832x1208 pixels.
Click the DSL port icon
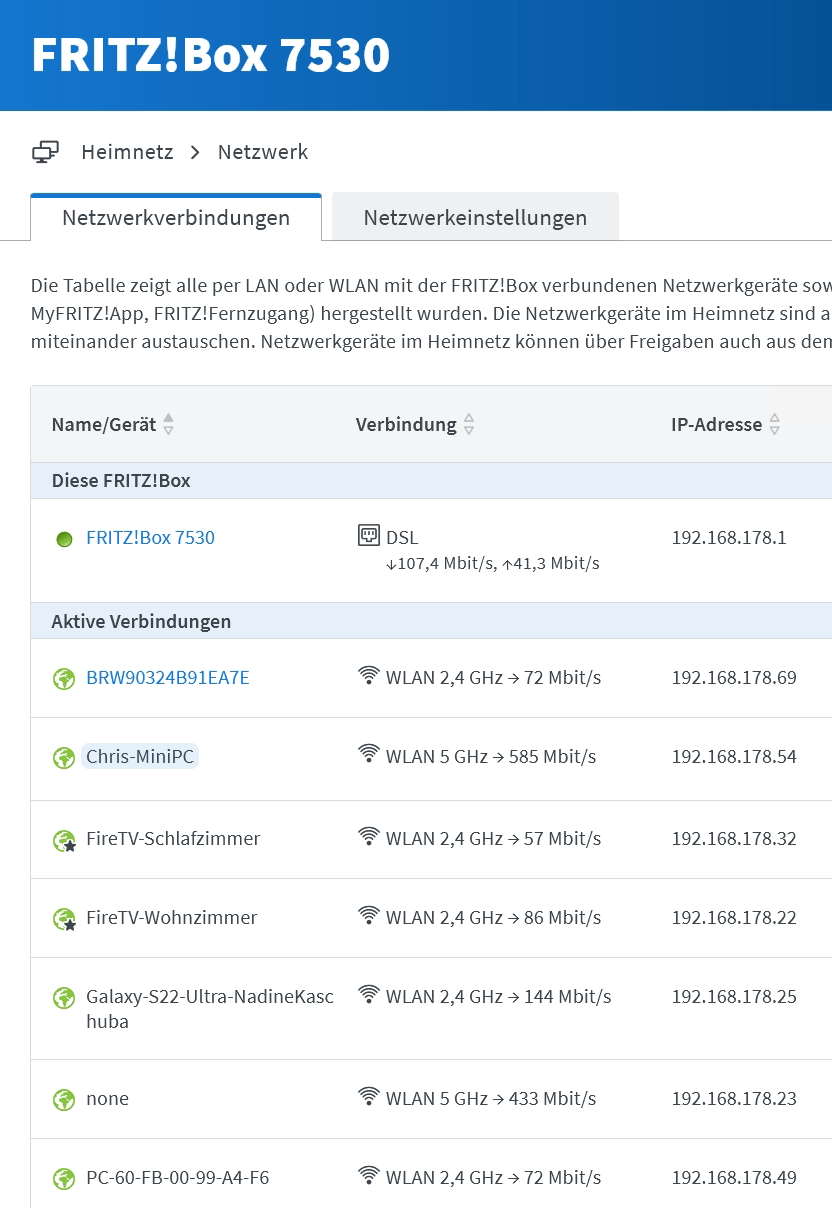click(369, 536)
